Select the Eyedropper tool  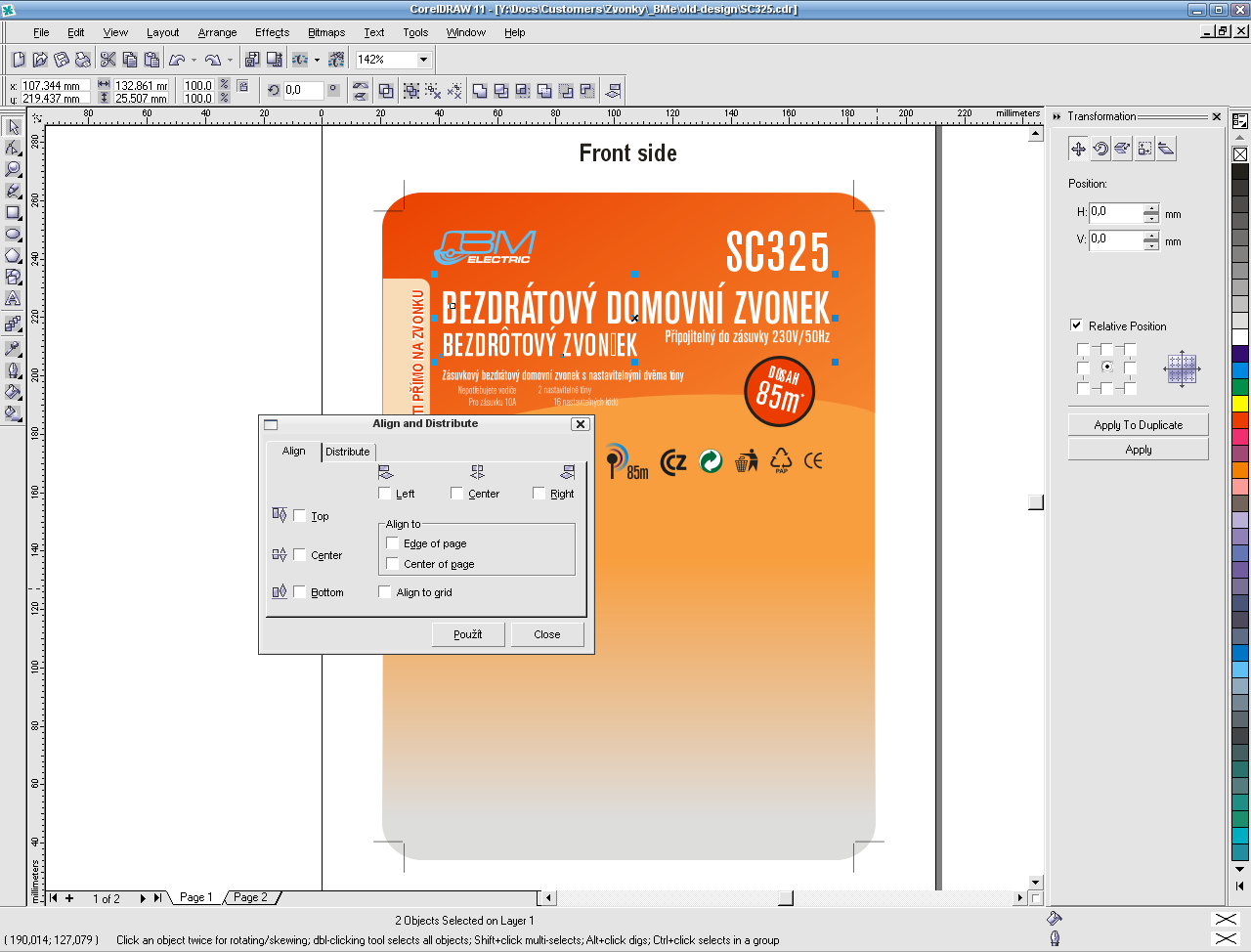pos(13,349)
